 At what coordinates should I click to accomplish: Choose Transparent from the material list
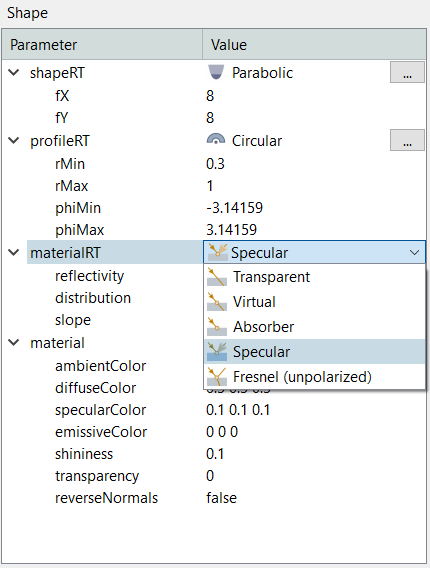click(x=314, y=277)
